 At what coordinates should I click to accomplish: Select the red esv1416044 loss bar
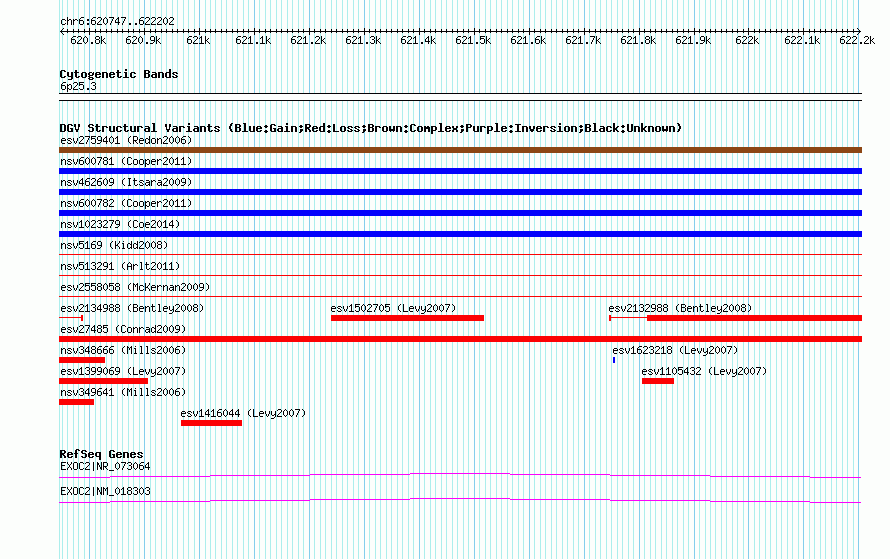click(211, 423)
